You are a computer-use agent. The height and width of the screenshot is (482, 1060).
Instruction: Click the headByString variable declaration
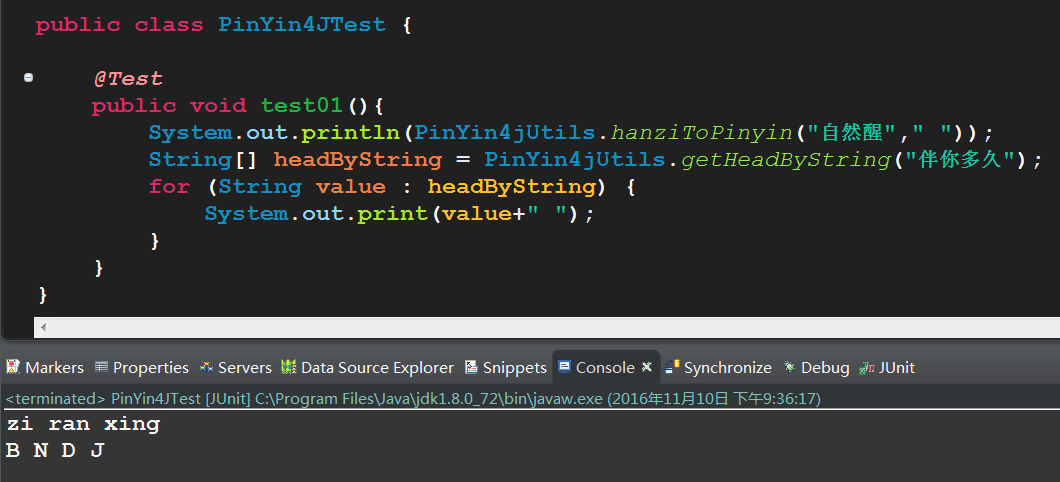(358, 160)
